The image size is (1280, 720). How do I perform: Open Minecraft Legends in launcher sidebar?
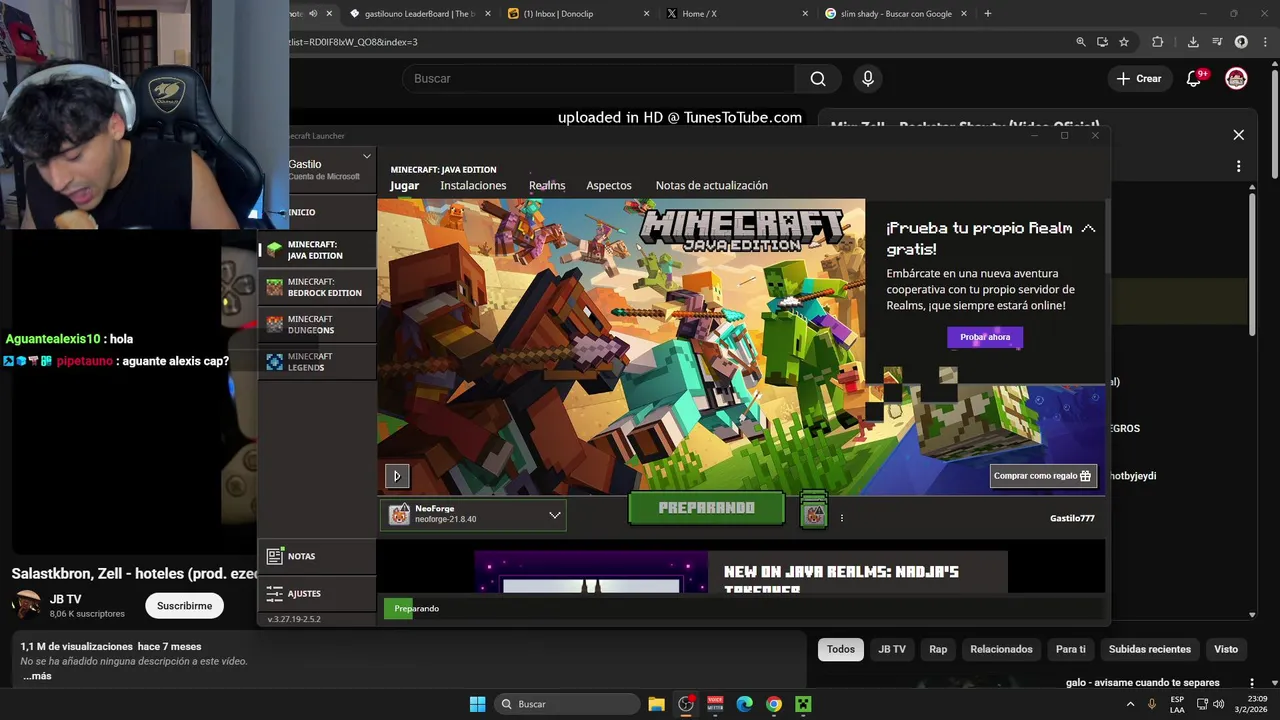click(317, 362)
